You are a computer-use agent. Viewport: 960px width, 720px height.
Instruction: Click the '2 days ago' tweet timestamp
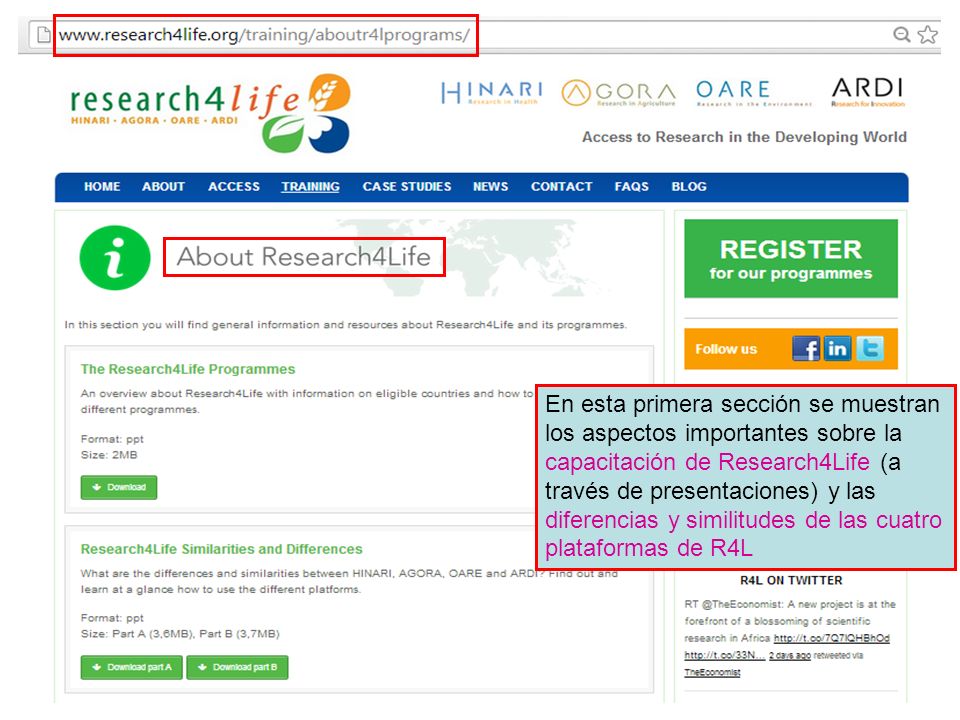tap(790, 656)
